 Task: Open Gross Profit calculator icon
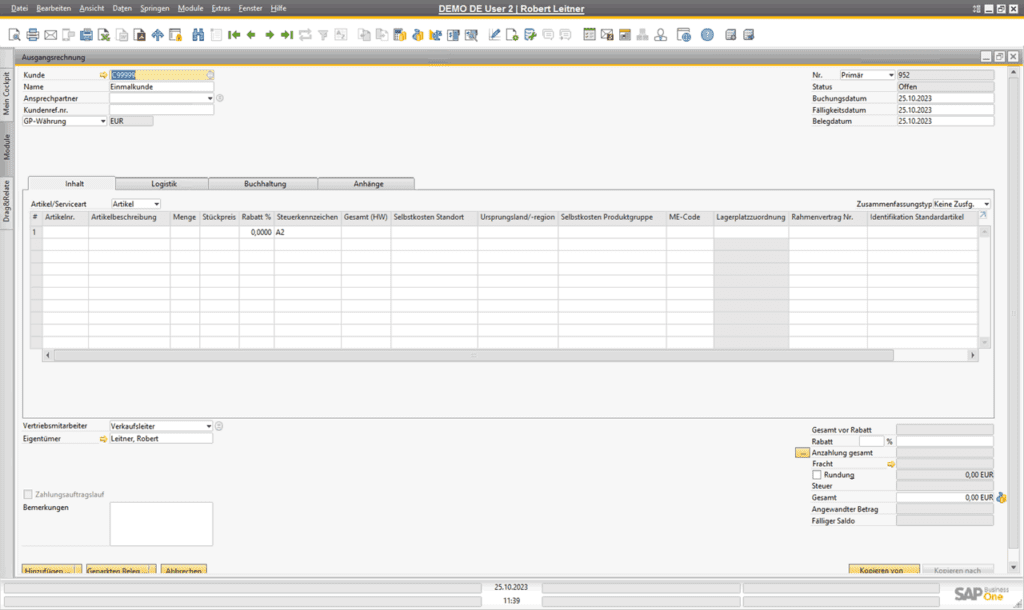[x=400, y=35]
